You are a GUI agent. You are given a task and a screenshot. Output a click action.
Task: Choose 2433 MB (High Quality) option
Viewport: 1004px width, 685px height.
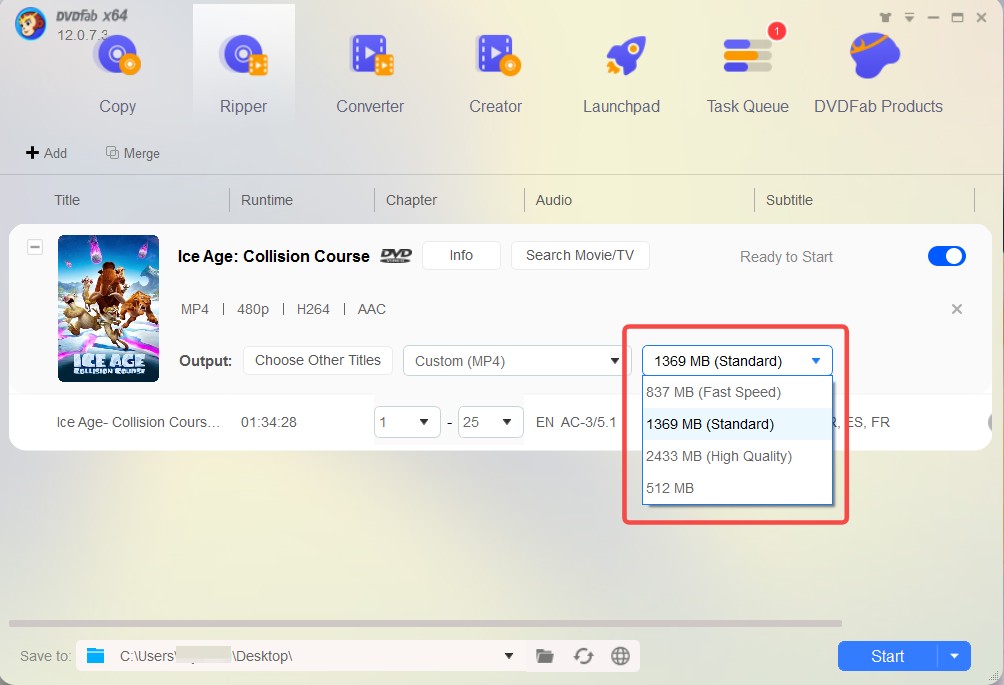pyautogui.click(x=718, y=456)
